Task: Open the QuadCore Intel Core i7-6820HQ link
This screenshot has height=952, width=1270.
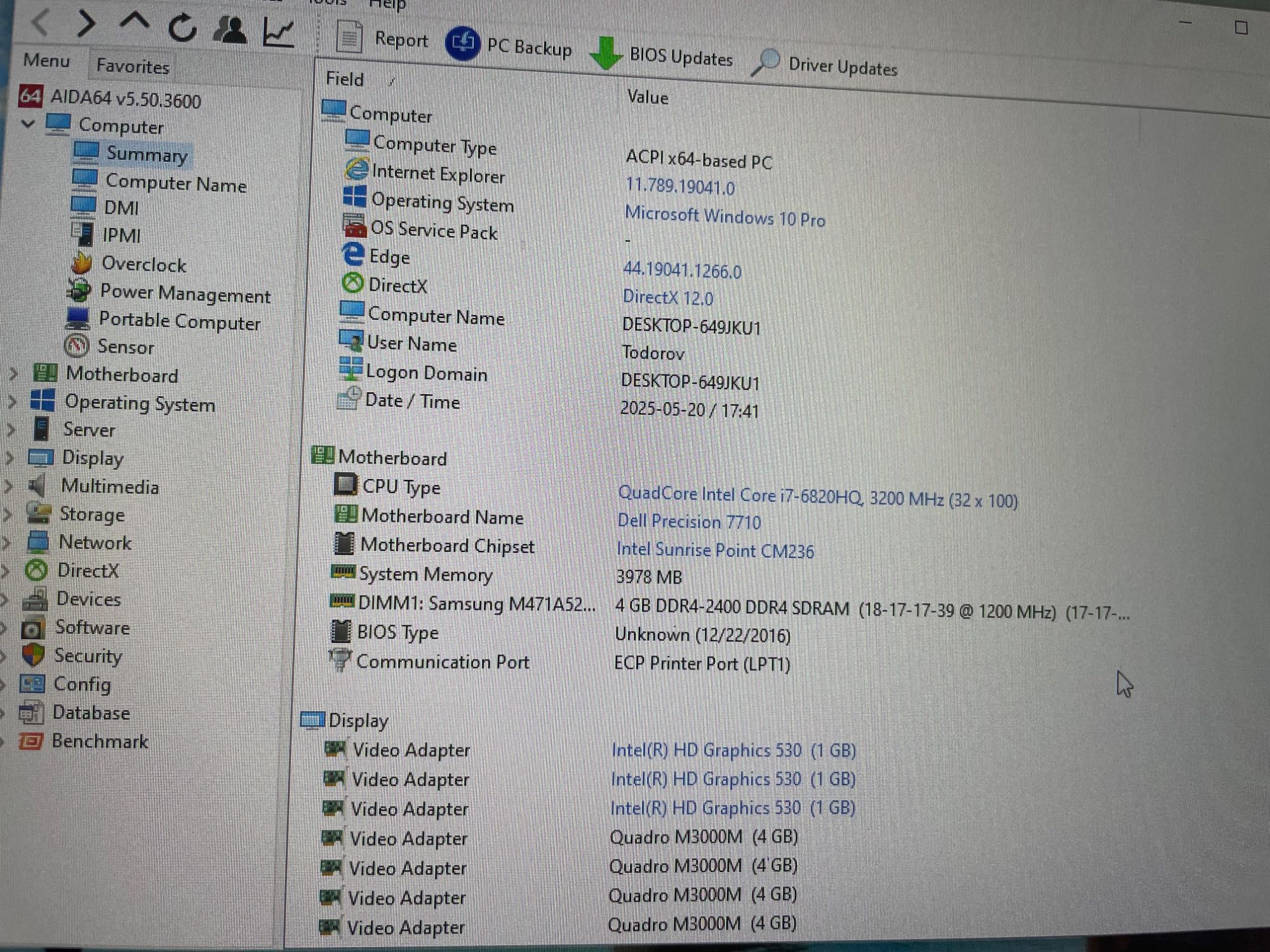Action: (817, 497)
